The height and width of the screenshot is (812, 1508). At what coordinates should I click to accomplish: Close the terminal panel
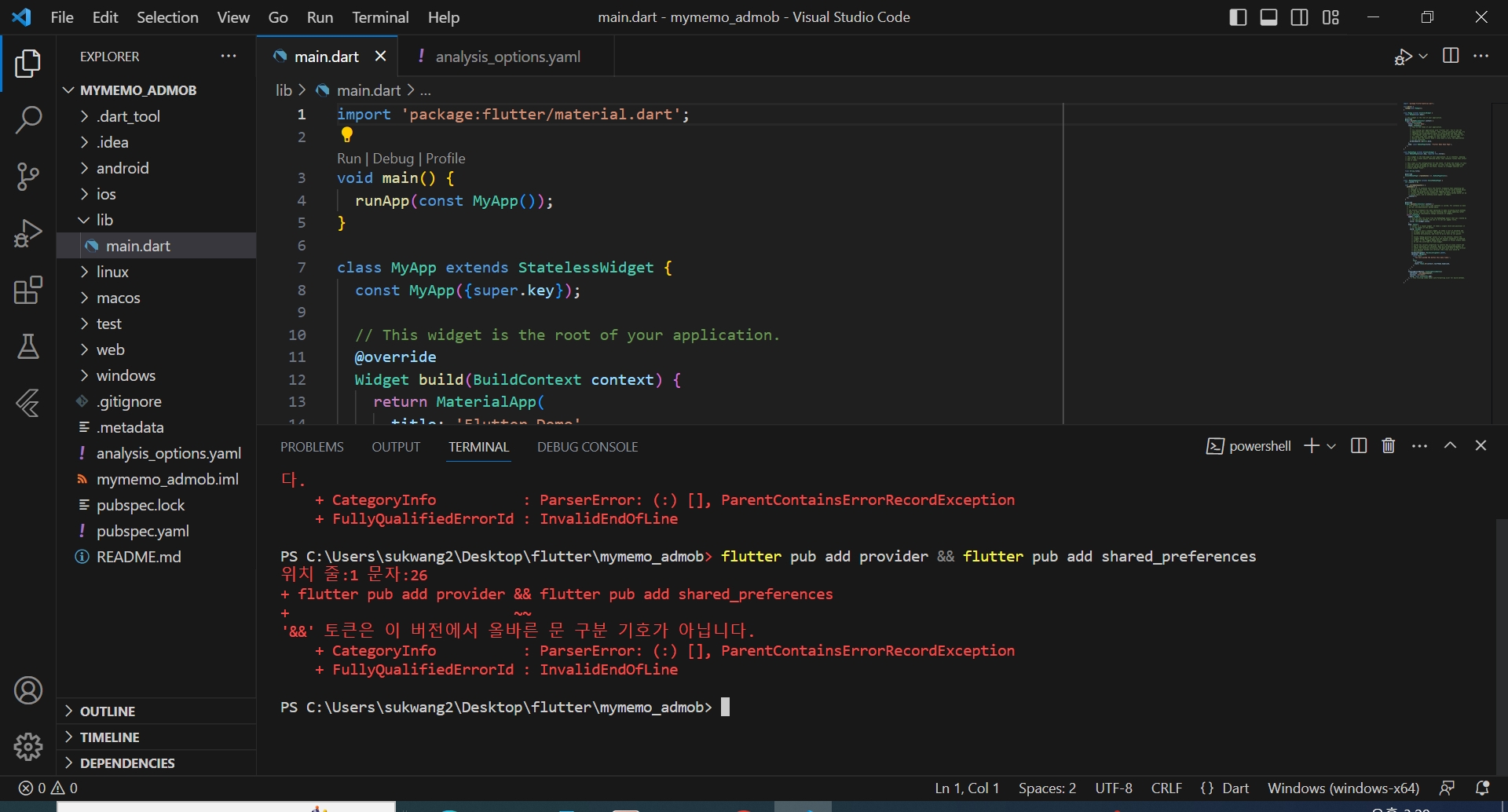[1481, 445]
